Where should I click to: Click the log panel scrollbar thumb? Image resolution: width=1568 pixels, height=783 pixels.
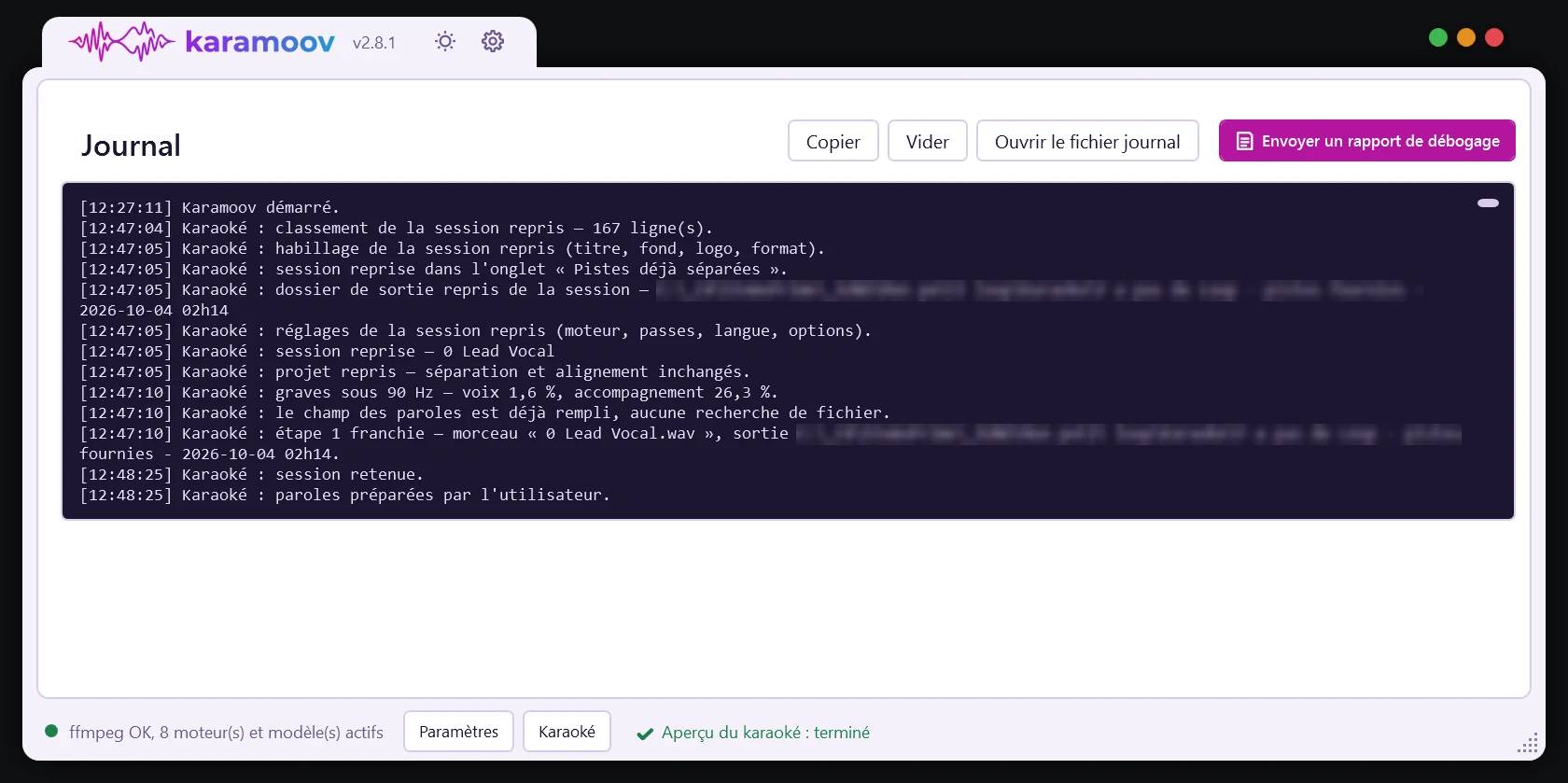[1488, 203]
